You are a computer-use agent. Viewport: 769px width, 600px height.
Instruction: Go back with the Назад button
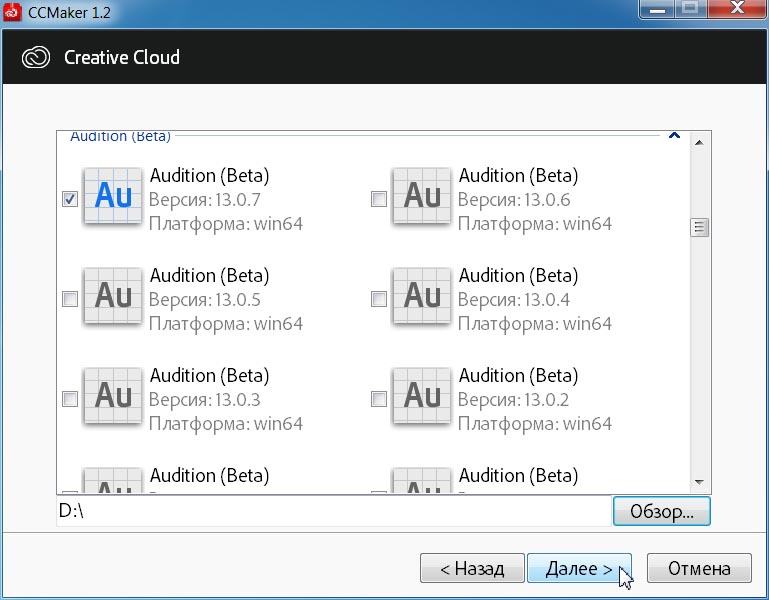point(472,568)
